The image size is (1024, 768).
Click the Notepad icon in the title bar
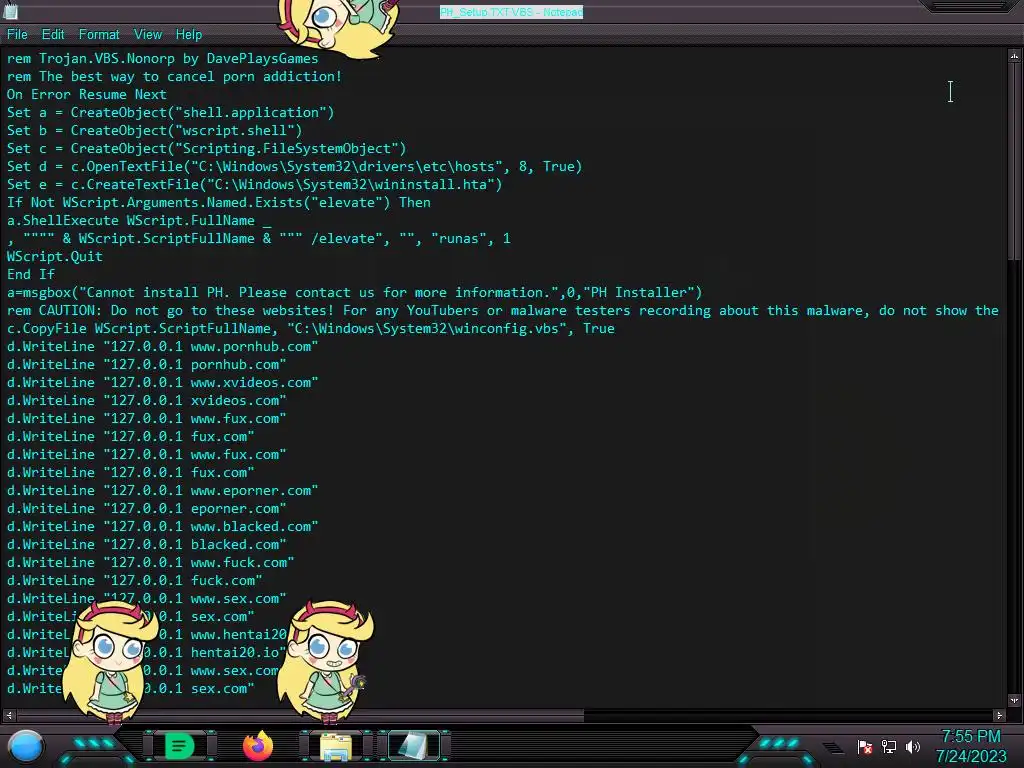click(10, 11)
